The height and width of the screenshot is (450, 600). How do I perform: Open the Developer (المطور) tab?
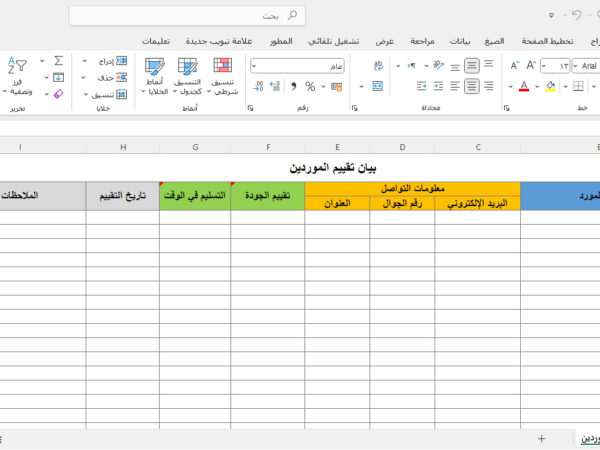point(281,41)
